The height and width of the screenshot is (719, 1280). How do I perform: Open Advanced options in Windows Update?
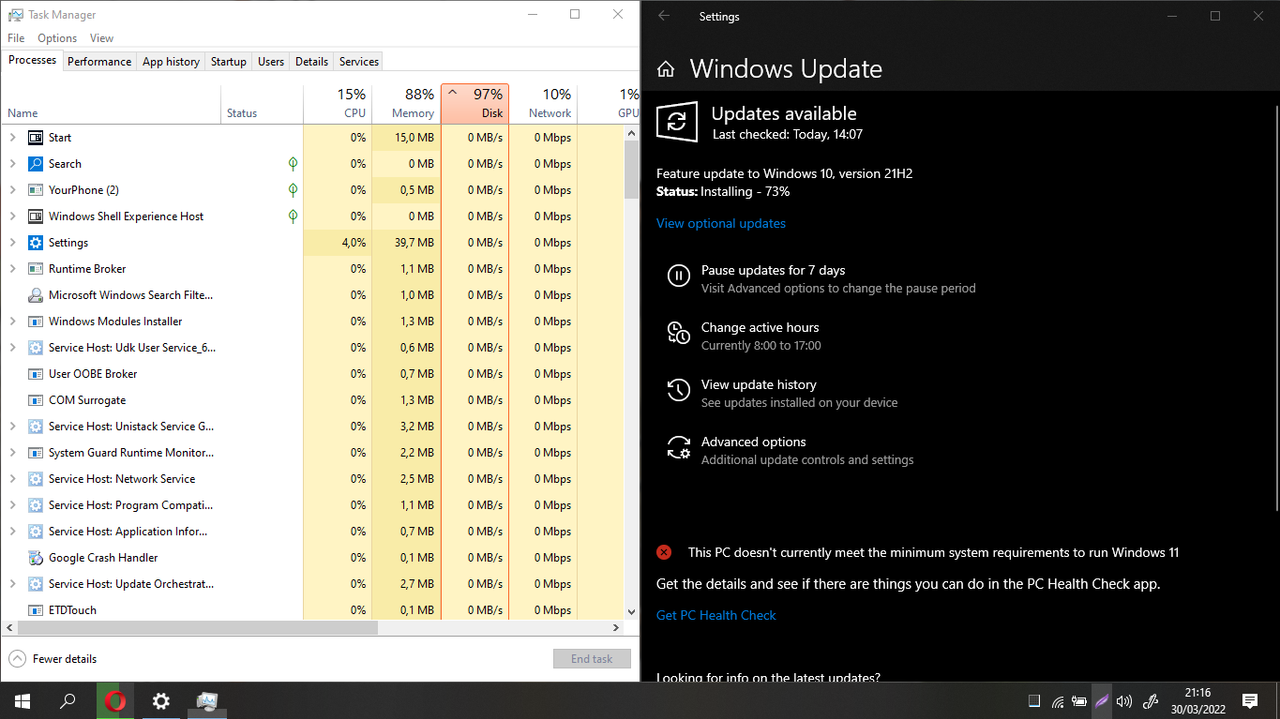pyautogui.click(x=753, y=441)
